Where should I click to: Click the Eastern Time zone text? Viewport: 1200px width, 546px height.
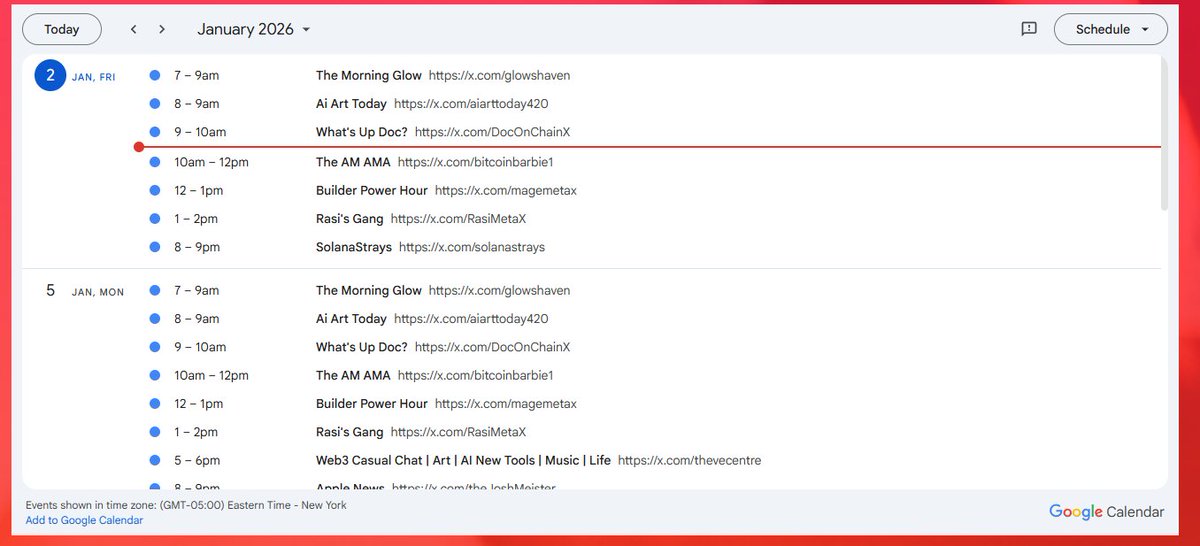pos(186,505)
